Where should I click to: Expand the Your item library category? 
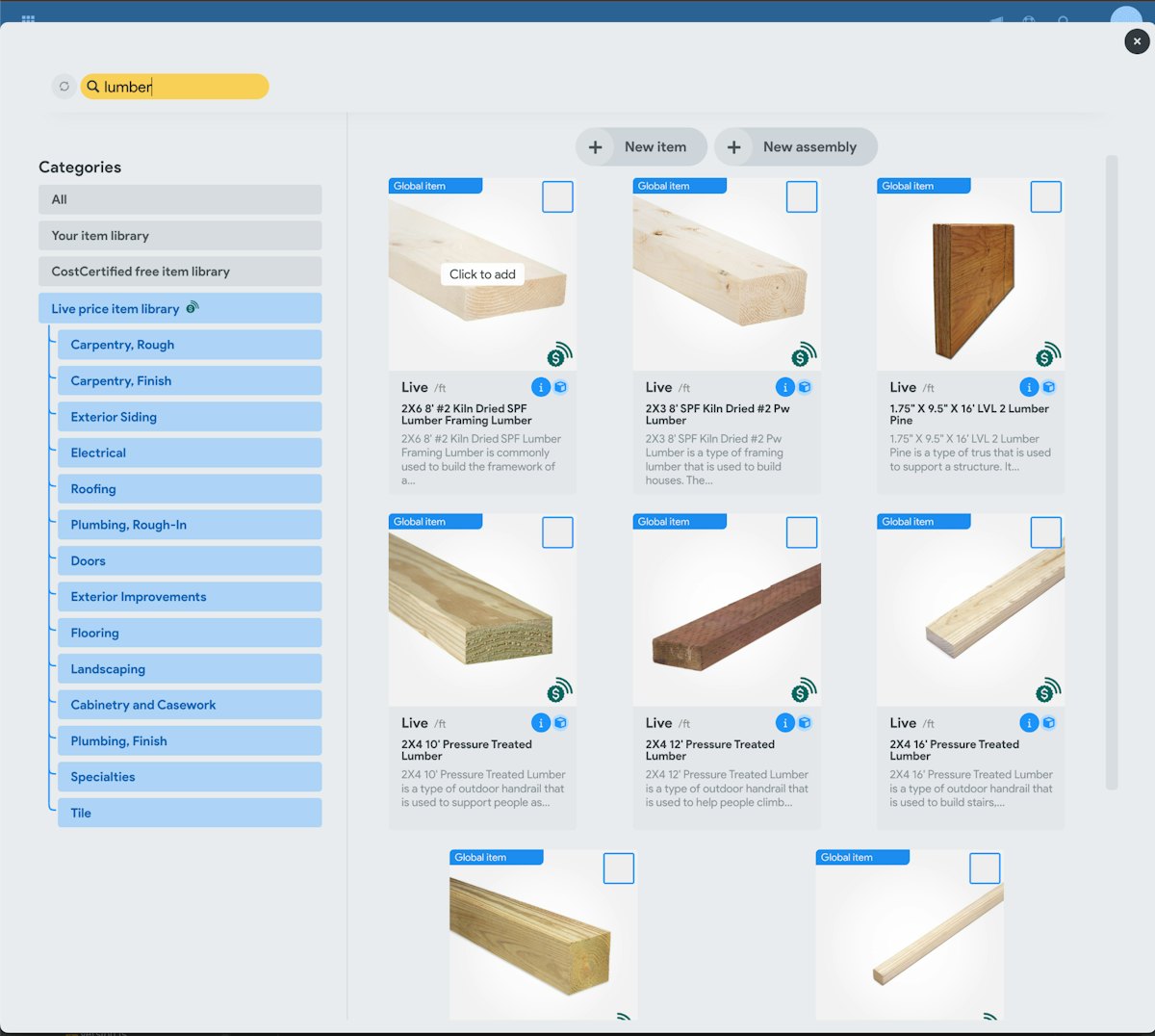click(x=180, y=235)
